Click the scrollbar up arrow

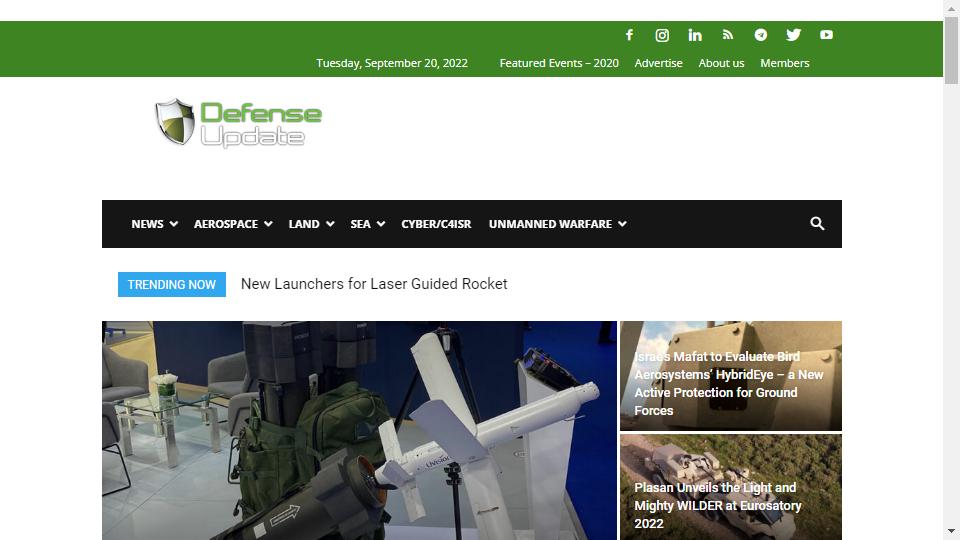pyautogui.click(x=951, y=7)
